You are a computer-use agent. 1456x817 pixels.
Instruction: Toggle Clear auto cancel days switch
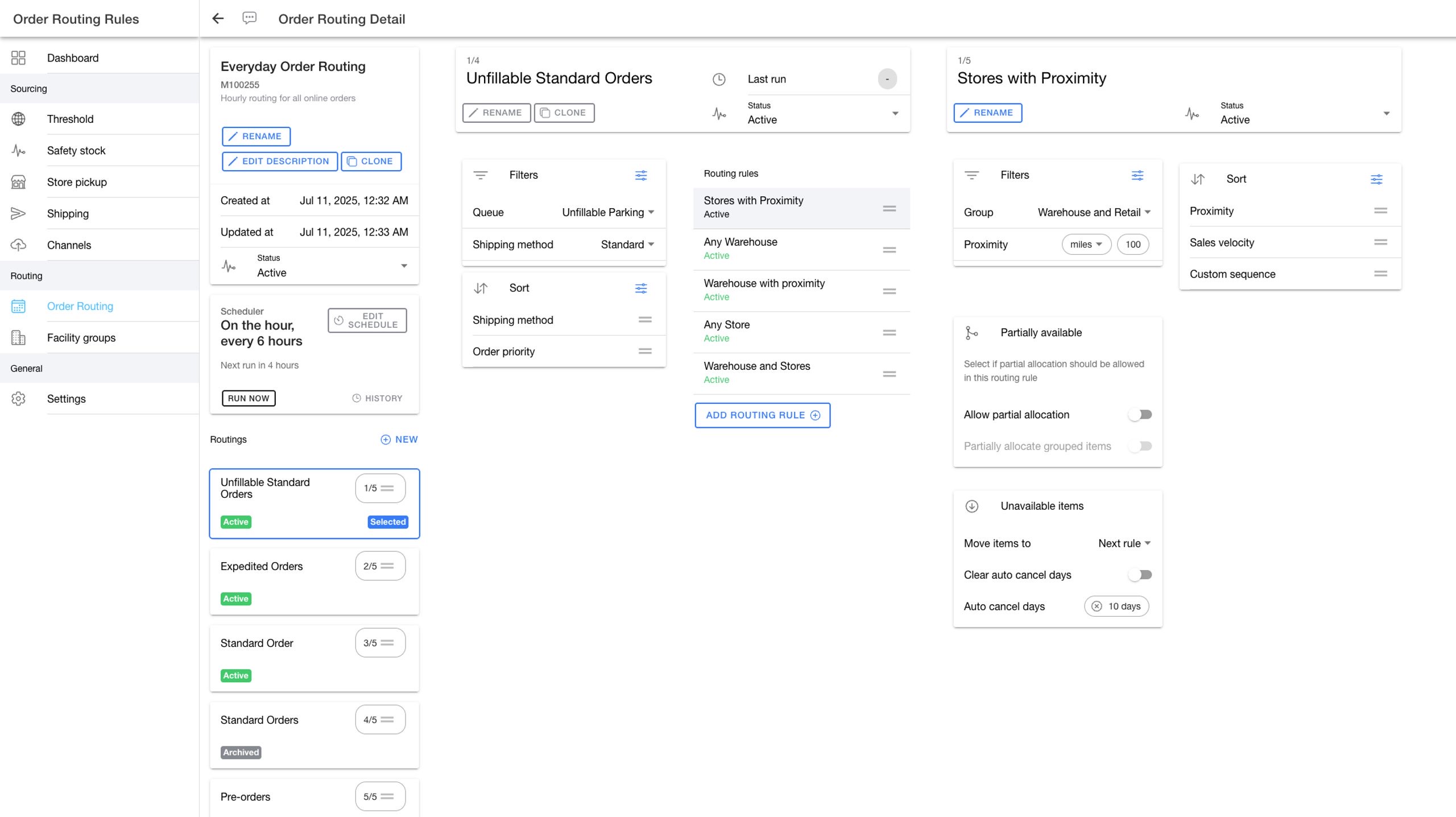(x=1140, y=575)
